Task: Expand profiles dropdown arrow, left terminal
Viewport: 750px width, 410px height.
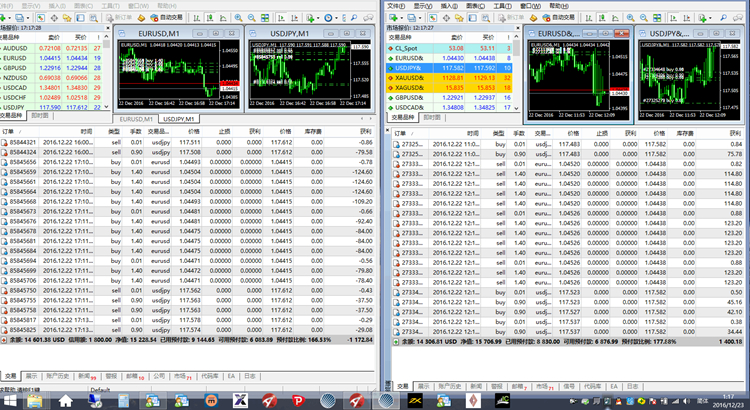Action: (x=28, y=18)
